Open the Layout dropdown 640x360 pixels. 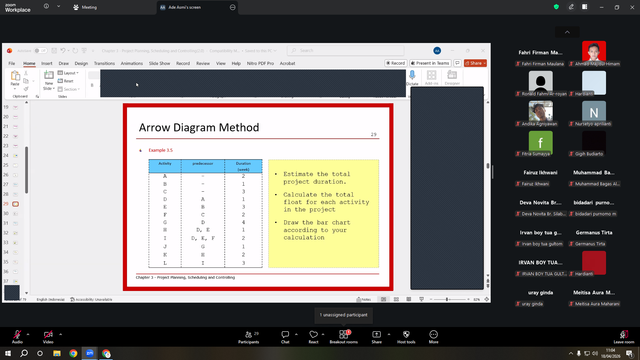coord(68,73)
